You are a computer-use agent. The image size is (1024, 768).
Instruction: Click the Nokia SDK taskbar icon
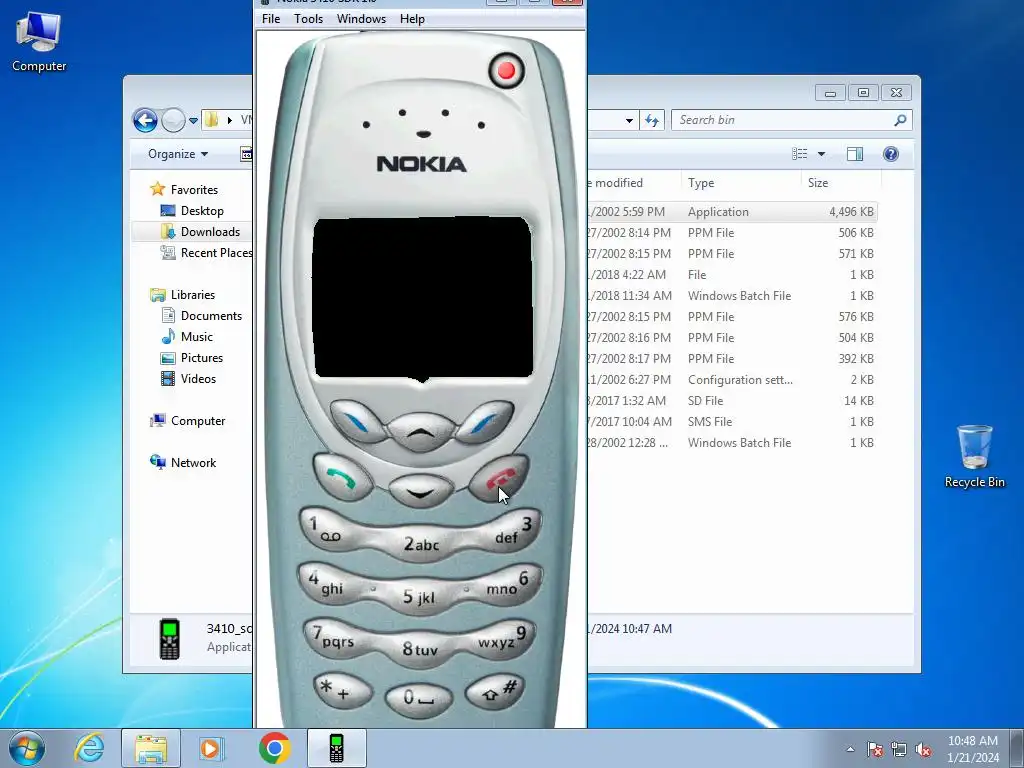tap(336, 748)
